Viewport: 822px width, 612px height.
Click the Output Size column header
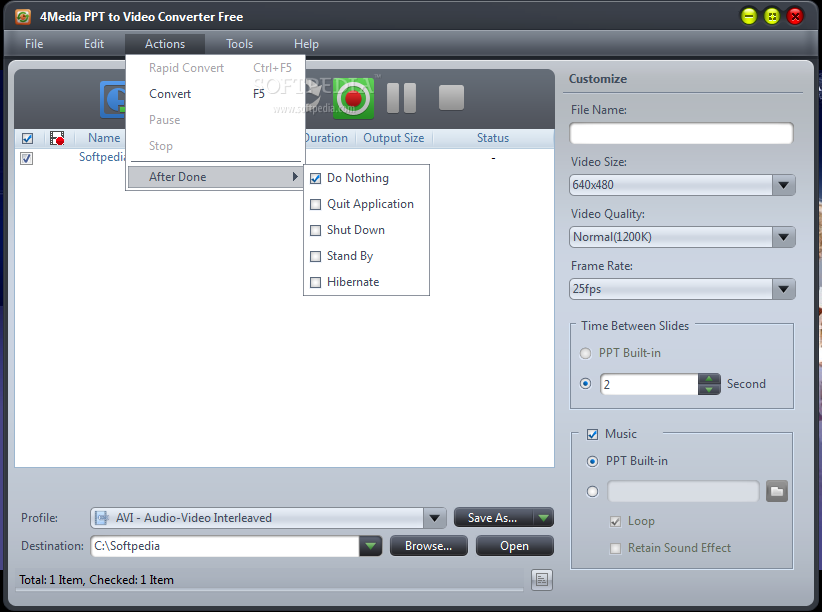[394, 138]
